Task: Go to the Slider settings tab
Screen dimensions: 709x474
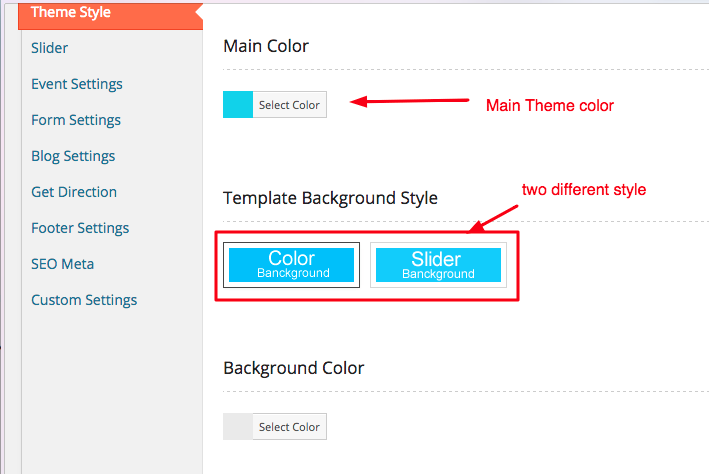Action: click(50, 48)
